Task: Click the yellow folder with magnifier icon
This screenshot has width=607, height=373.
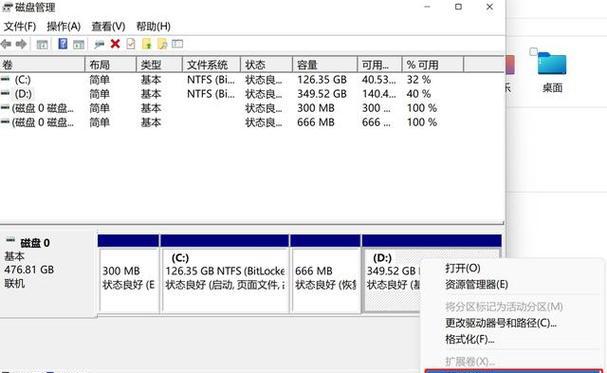Action: (x=162, y=44)
